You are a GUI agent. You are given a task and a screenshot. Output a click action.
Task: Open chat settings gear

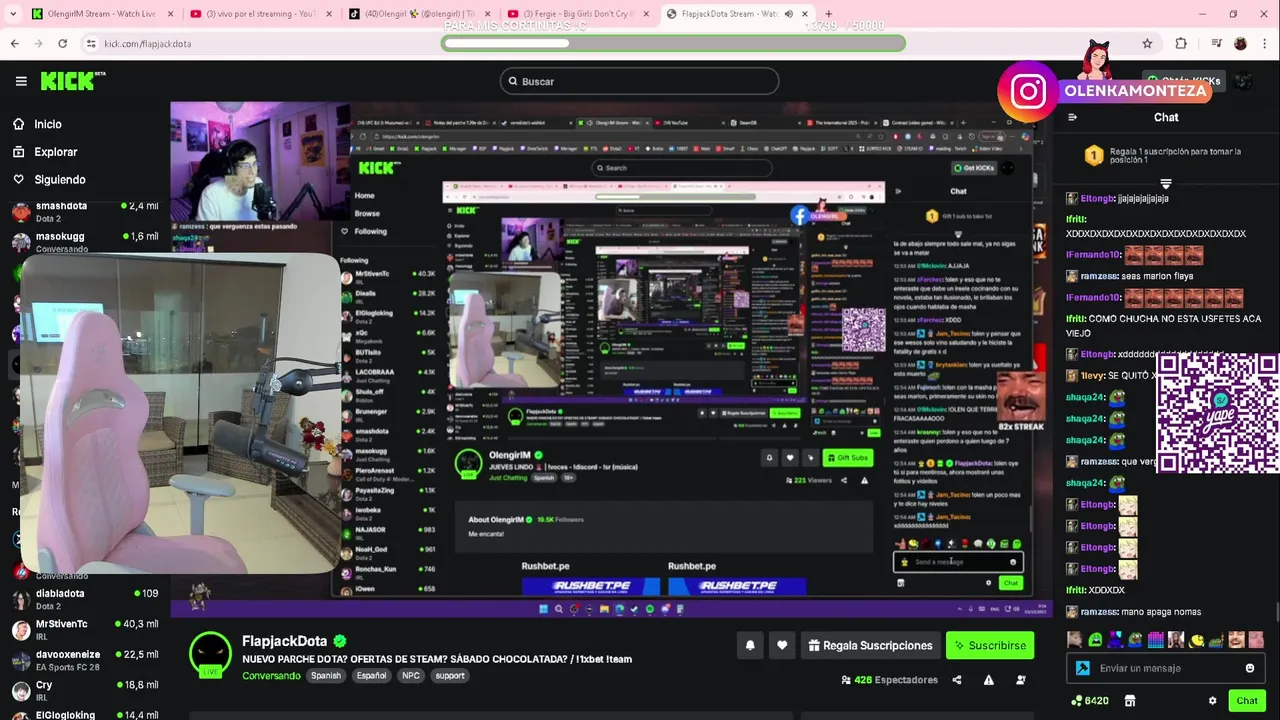(1213, 701)
